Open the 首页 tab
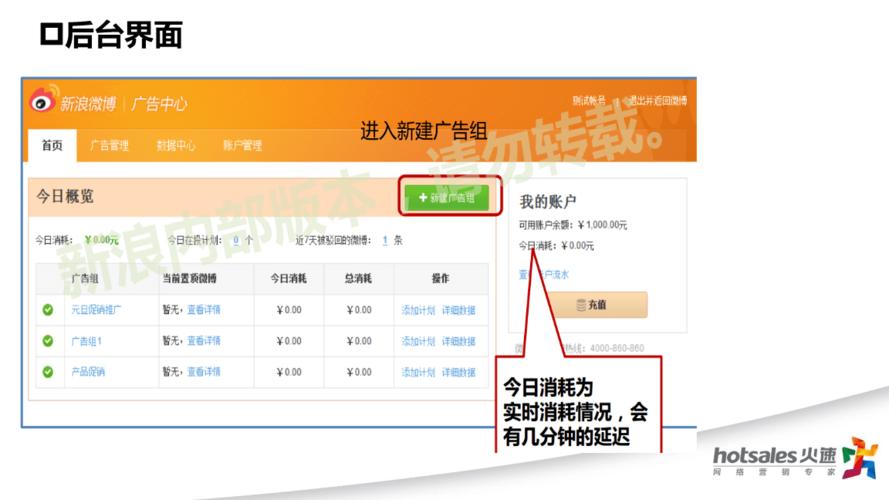889x500 pixels. (x=52, y=146)
